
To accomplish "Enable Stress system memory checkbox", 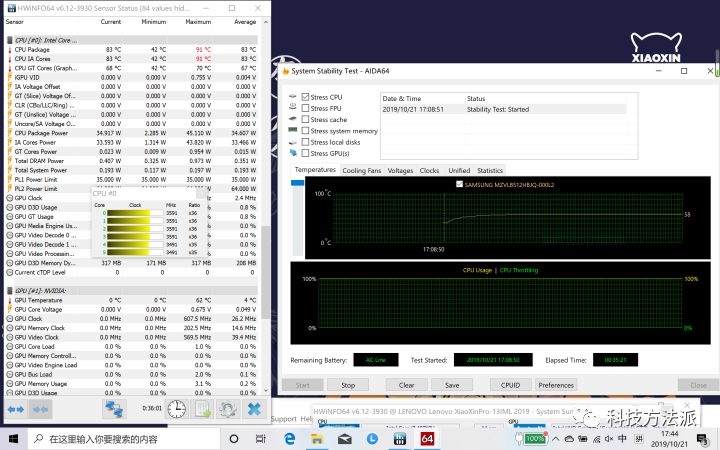I will click(305, 131).
